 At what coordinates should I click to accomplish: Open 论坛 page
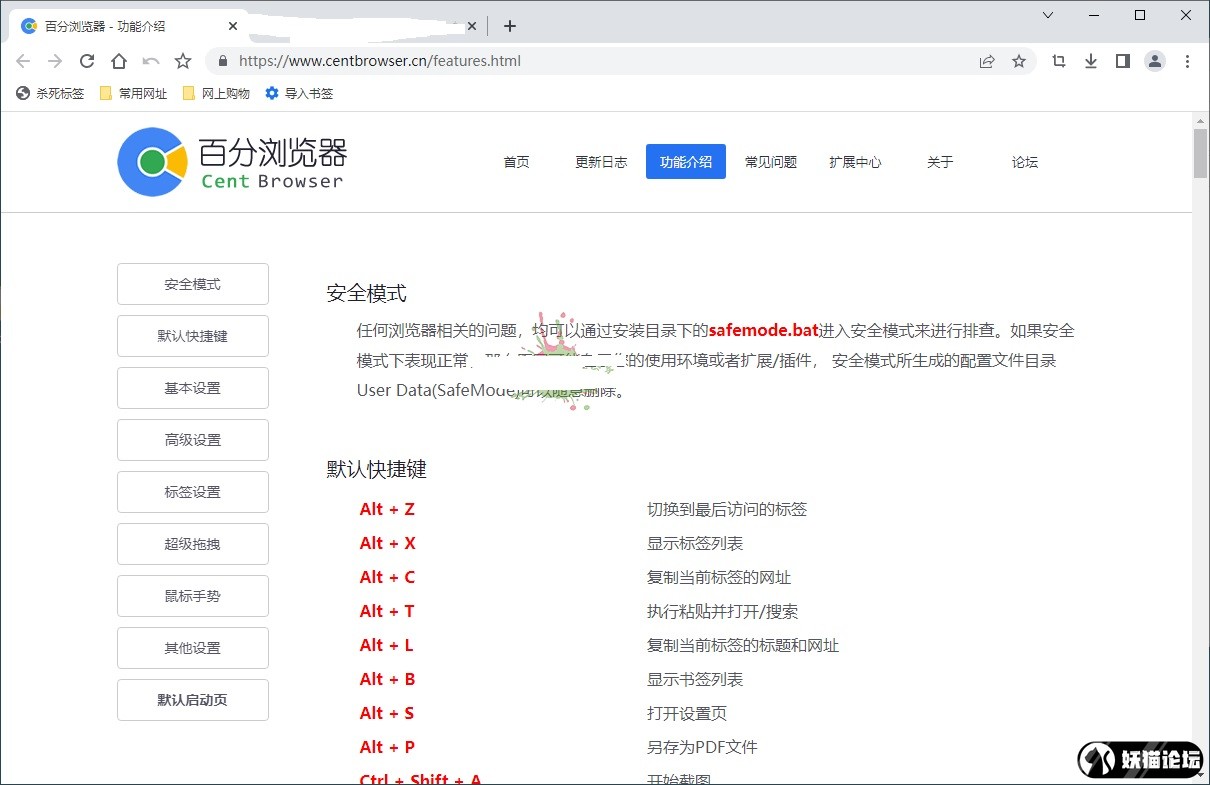1025,162
